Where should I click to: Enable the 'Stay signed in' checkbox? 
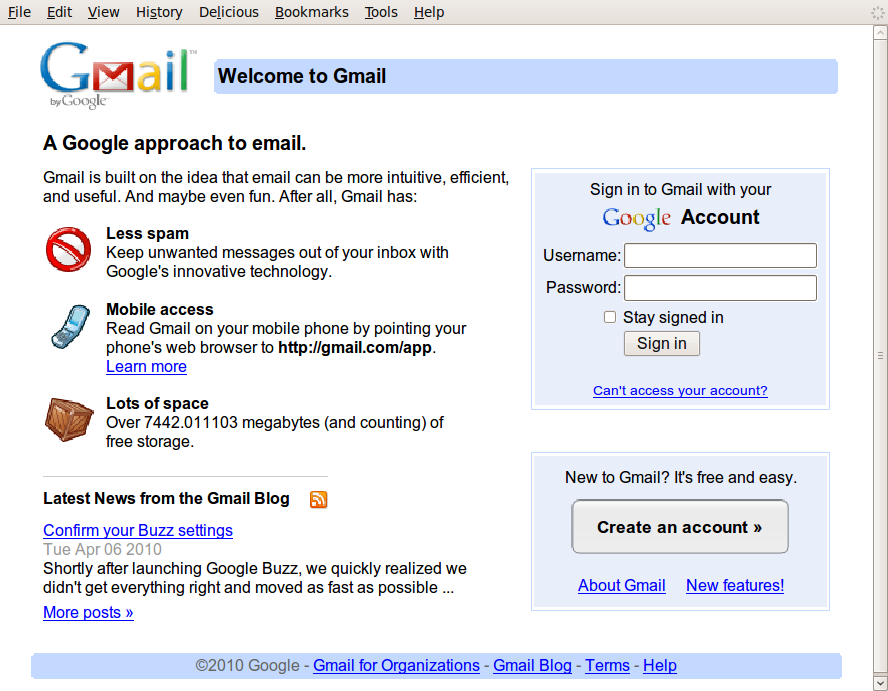pyautogui.click(x=609, y=317)
